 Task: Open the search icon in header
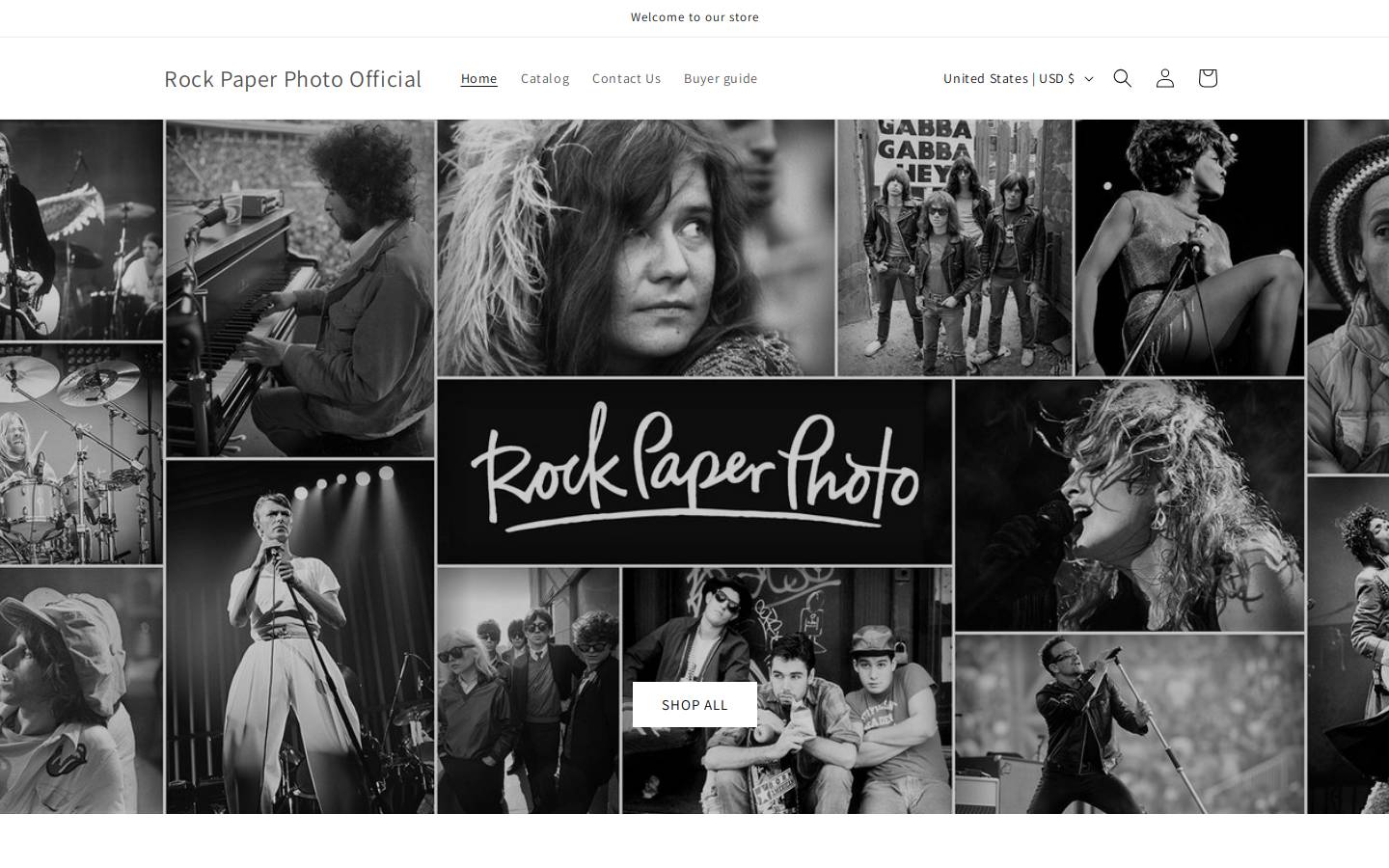click(1122, 78)
